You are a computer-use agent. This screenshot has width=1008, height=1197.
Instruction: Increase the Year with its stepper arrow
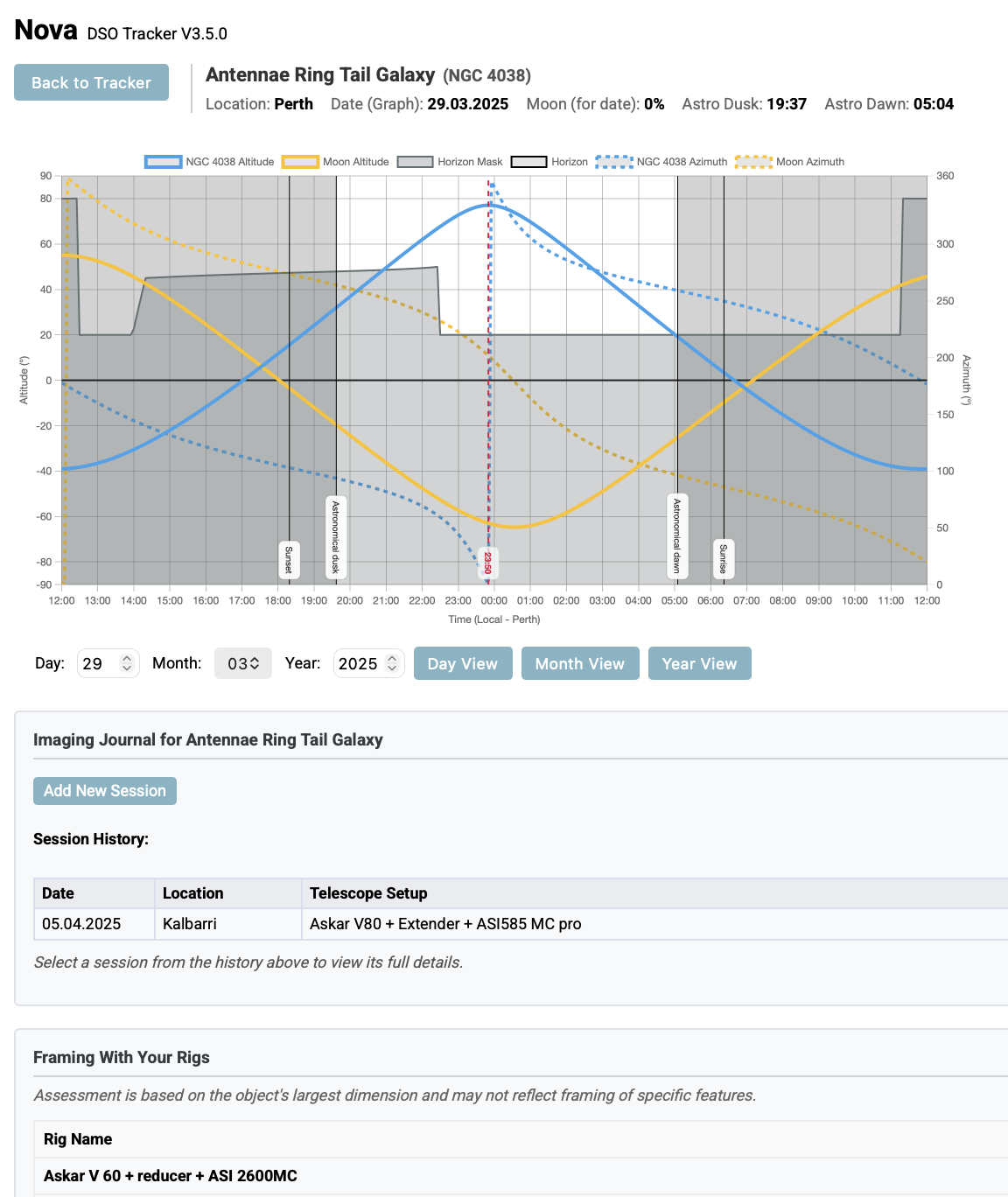[x=392, y=658]
